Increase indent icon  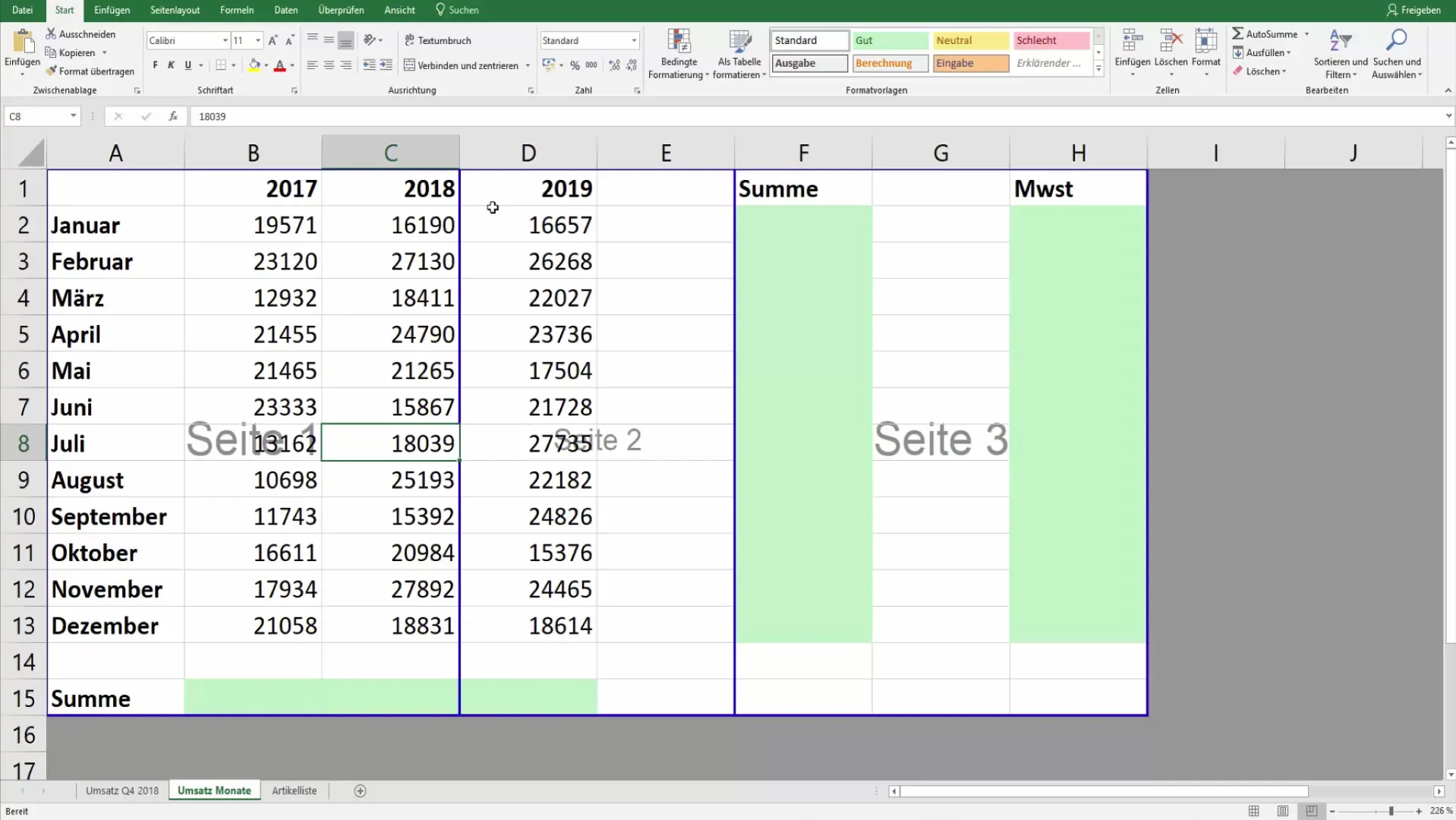click(x=386, y=65)
